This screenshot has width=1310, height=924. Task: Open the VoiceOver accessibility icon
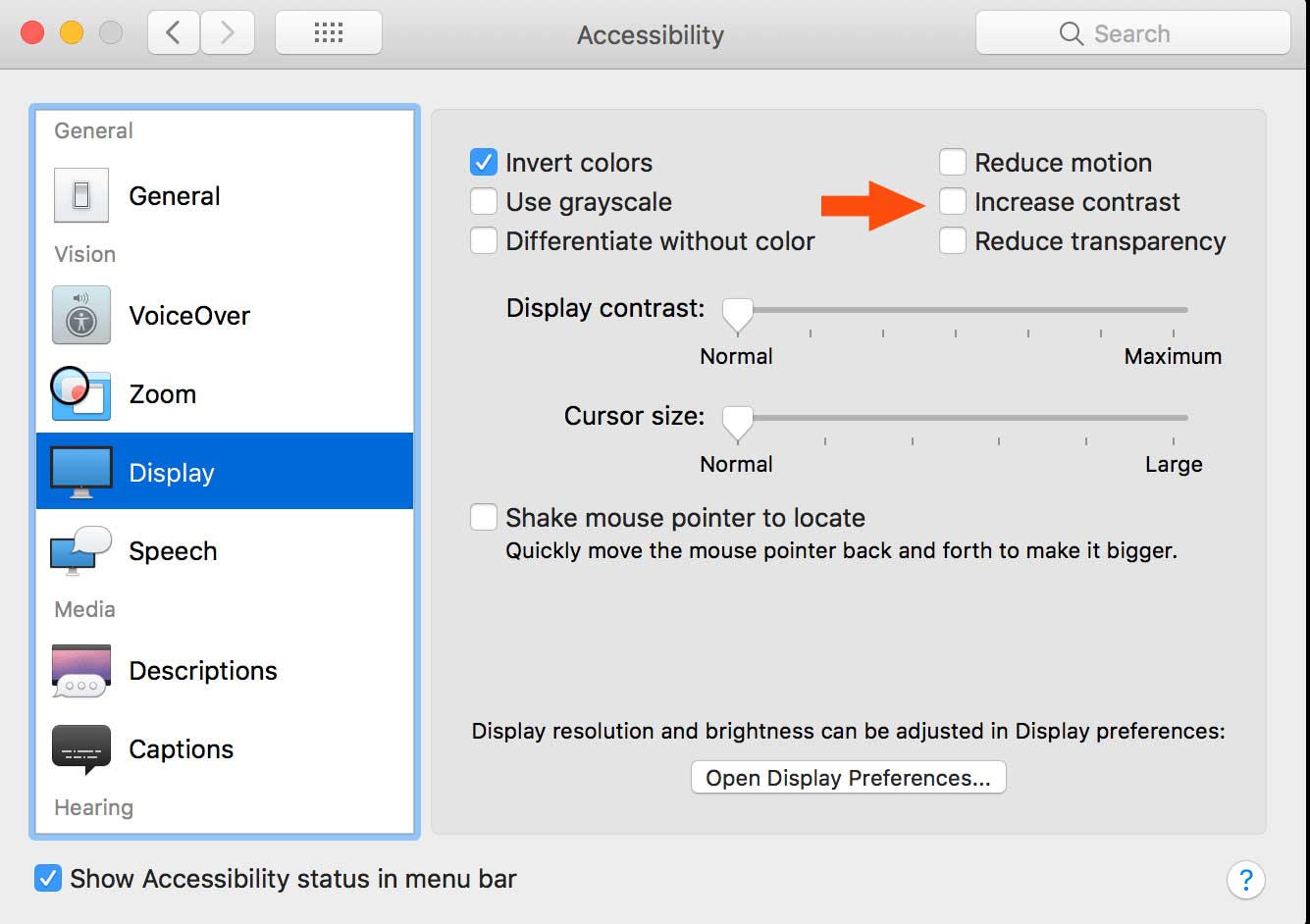pos(81,316)
